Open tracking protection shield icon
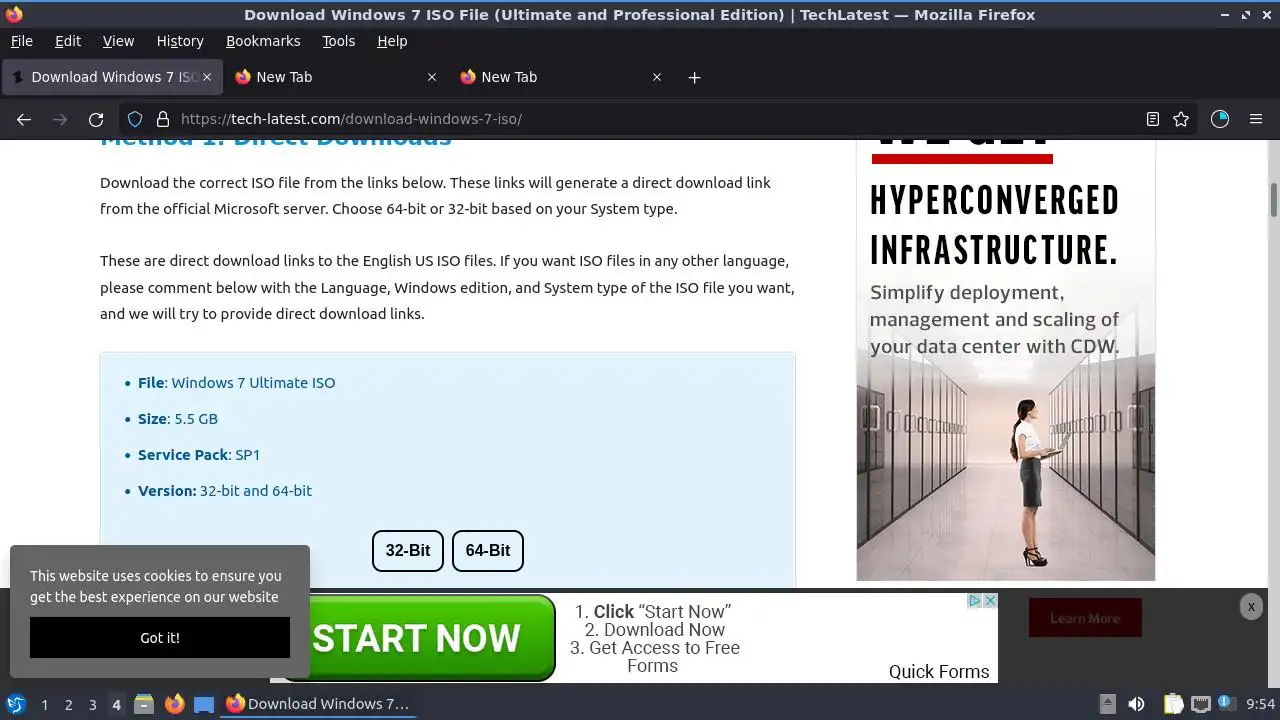Image resolution: width=1280 pixels, height=720 pixels. (135, 119)
